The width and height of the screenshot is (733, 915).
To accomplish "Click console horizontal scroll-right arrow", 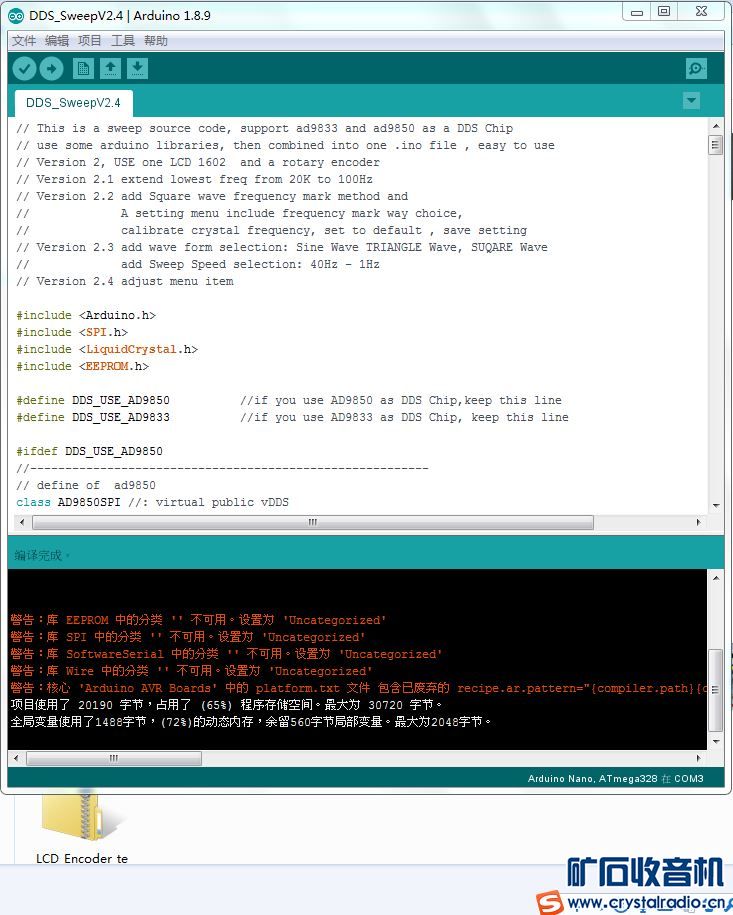I will click(699, 758).
